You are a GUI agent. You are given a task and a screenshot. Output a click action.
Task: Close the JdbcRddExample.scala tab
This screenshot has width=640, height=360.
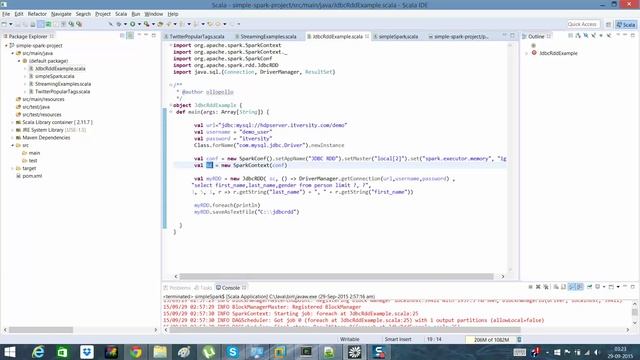[367, 36]
